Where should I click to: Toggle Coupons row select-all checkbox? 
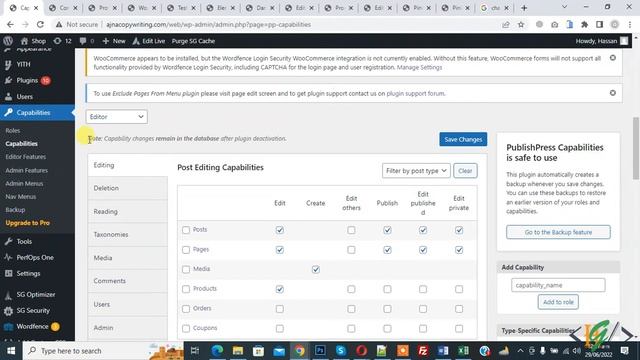click(186, 328)
